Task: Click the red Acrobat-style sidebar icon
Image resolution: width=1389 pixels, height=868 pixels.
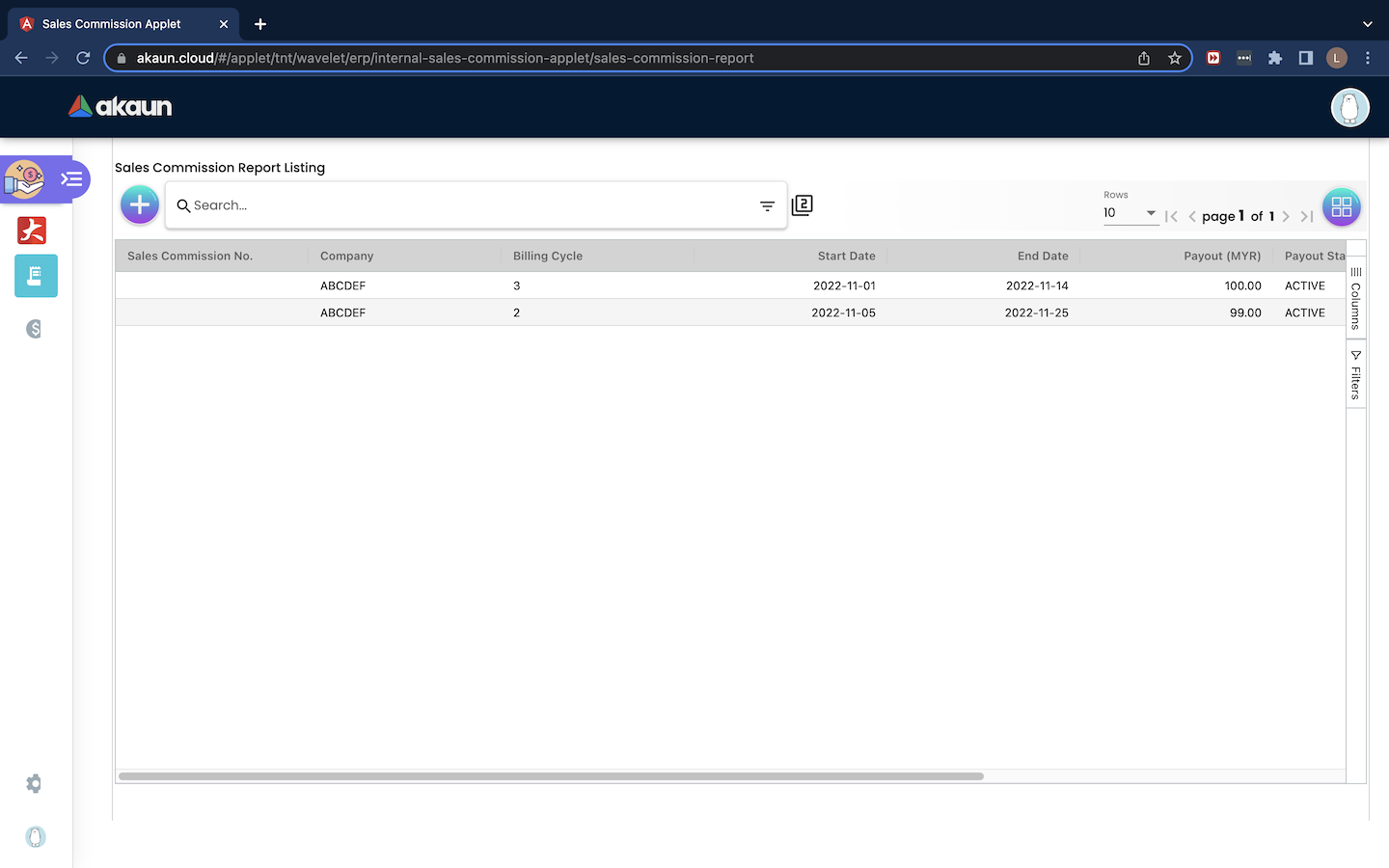Action: 32,231
